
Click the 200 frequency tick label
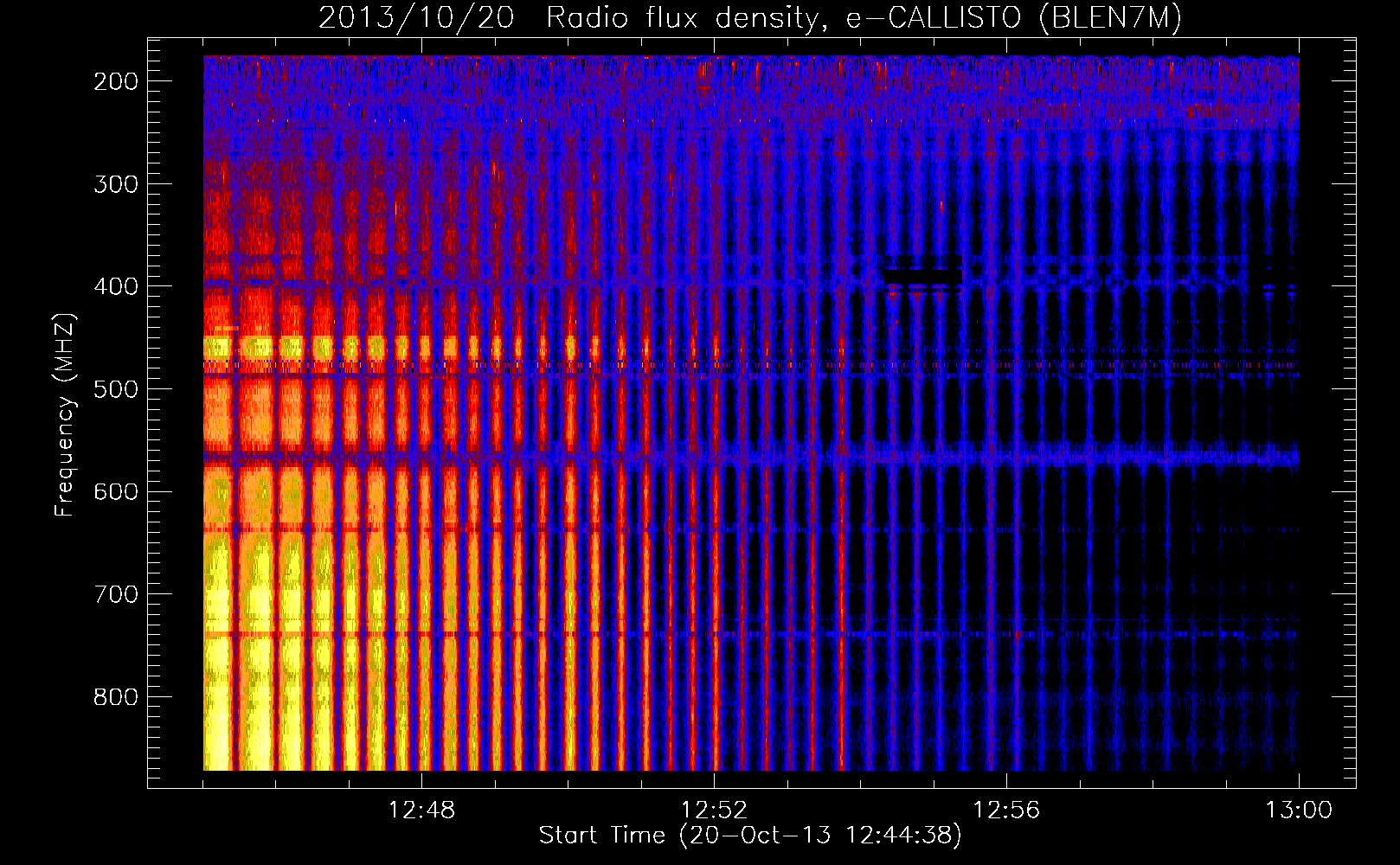(x=116, y=81)
